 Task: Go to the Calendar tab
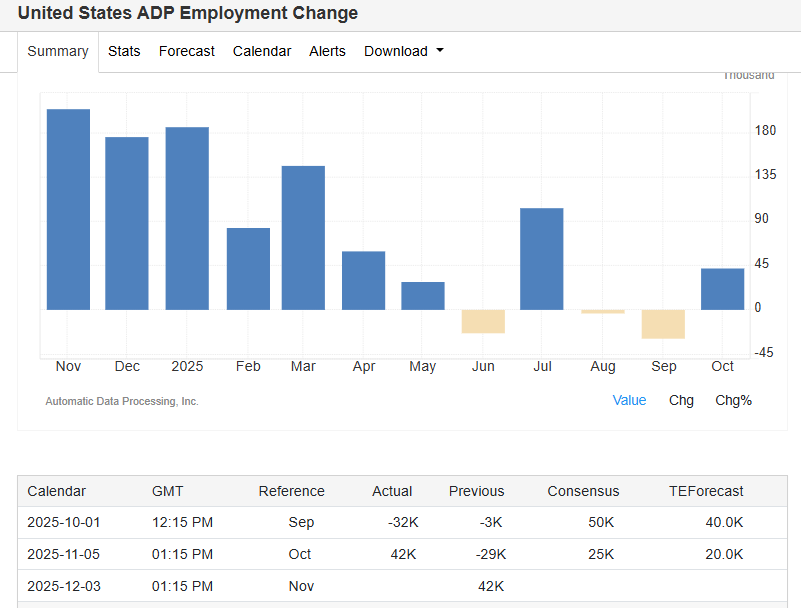[x=262, y=51]
